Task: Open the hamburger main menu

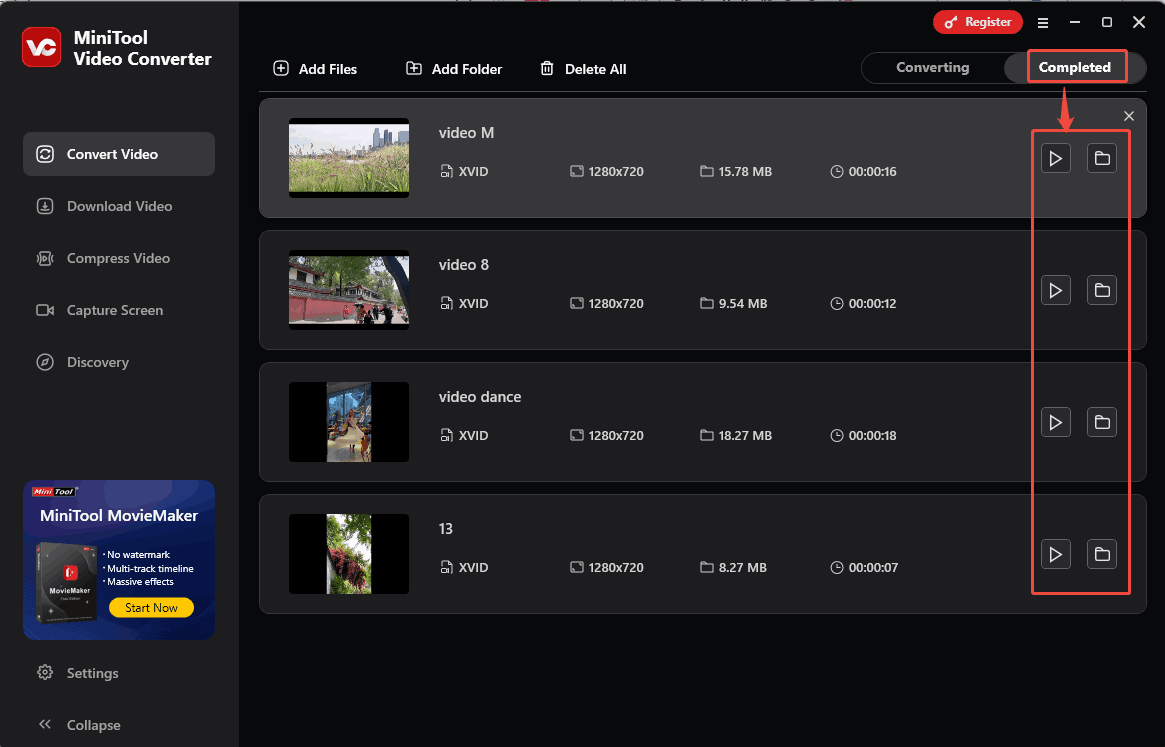Action: pyautogui.click(x=1043, y=22)
